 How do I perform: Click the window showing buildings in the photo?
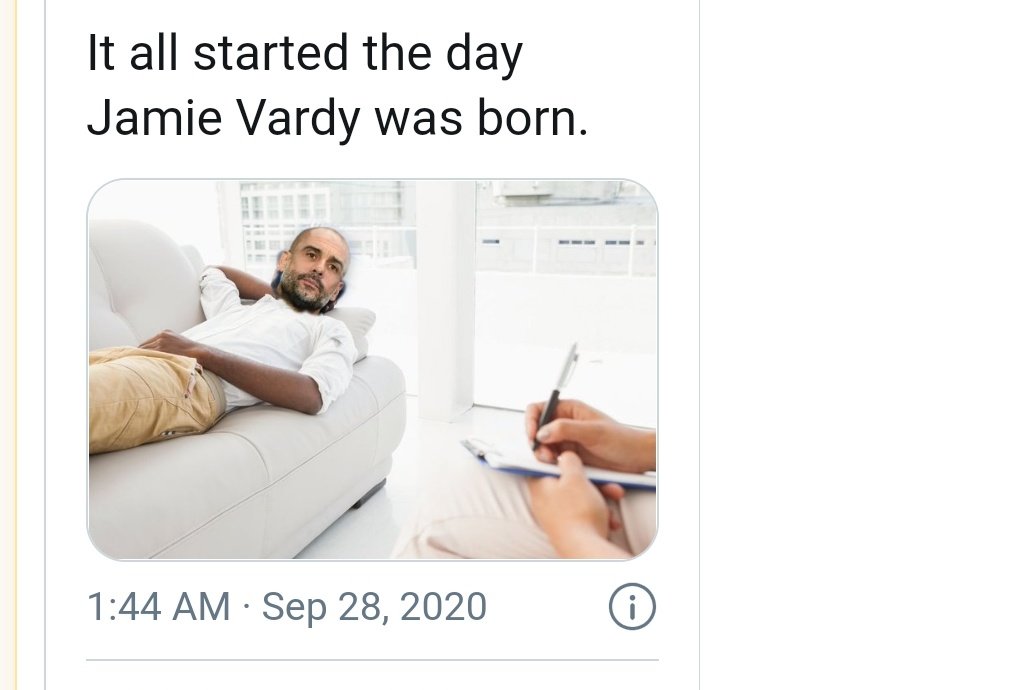click(327, 220)
